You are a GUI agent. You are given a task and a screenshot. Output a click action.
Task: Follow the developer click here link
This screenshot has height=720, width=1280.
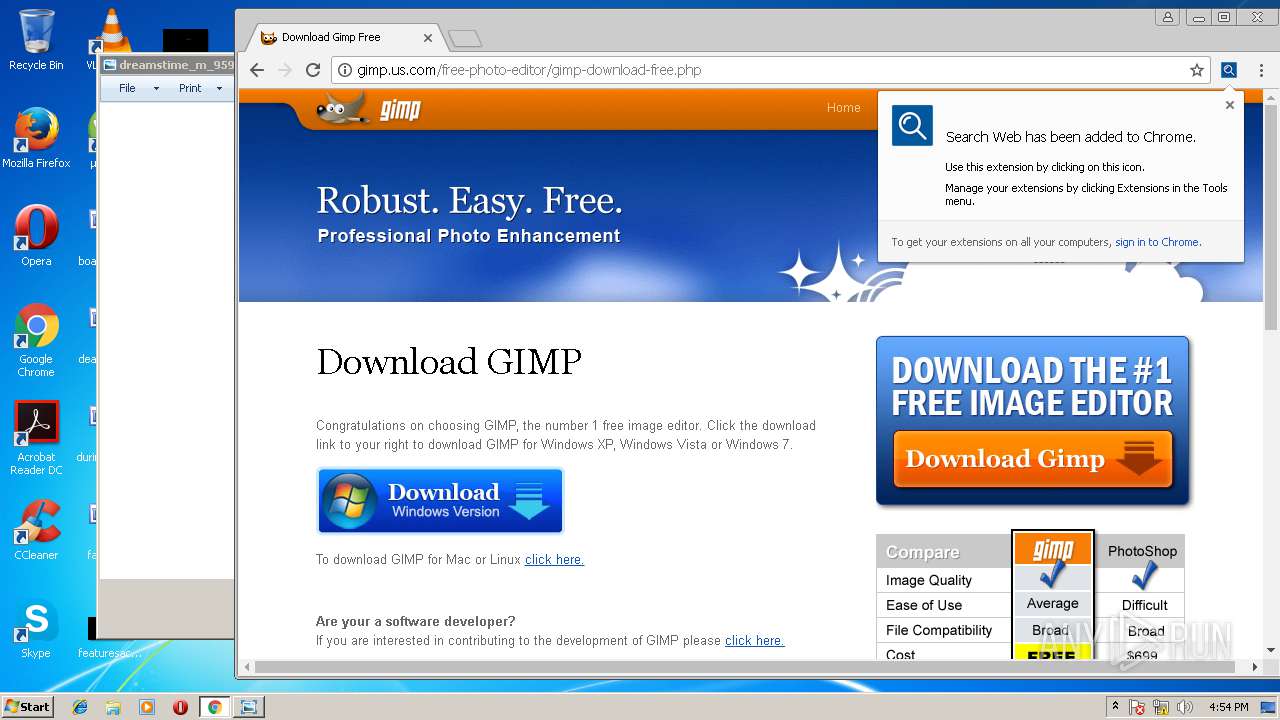(x=754, y=640)
